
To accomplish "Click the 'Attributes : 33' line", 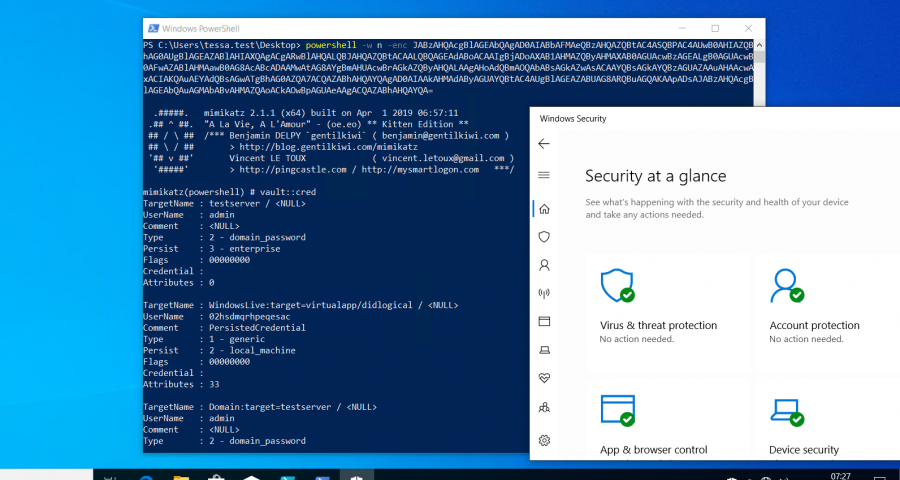I will 181,385.
